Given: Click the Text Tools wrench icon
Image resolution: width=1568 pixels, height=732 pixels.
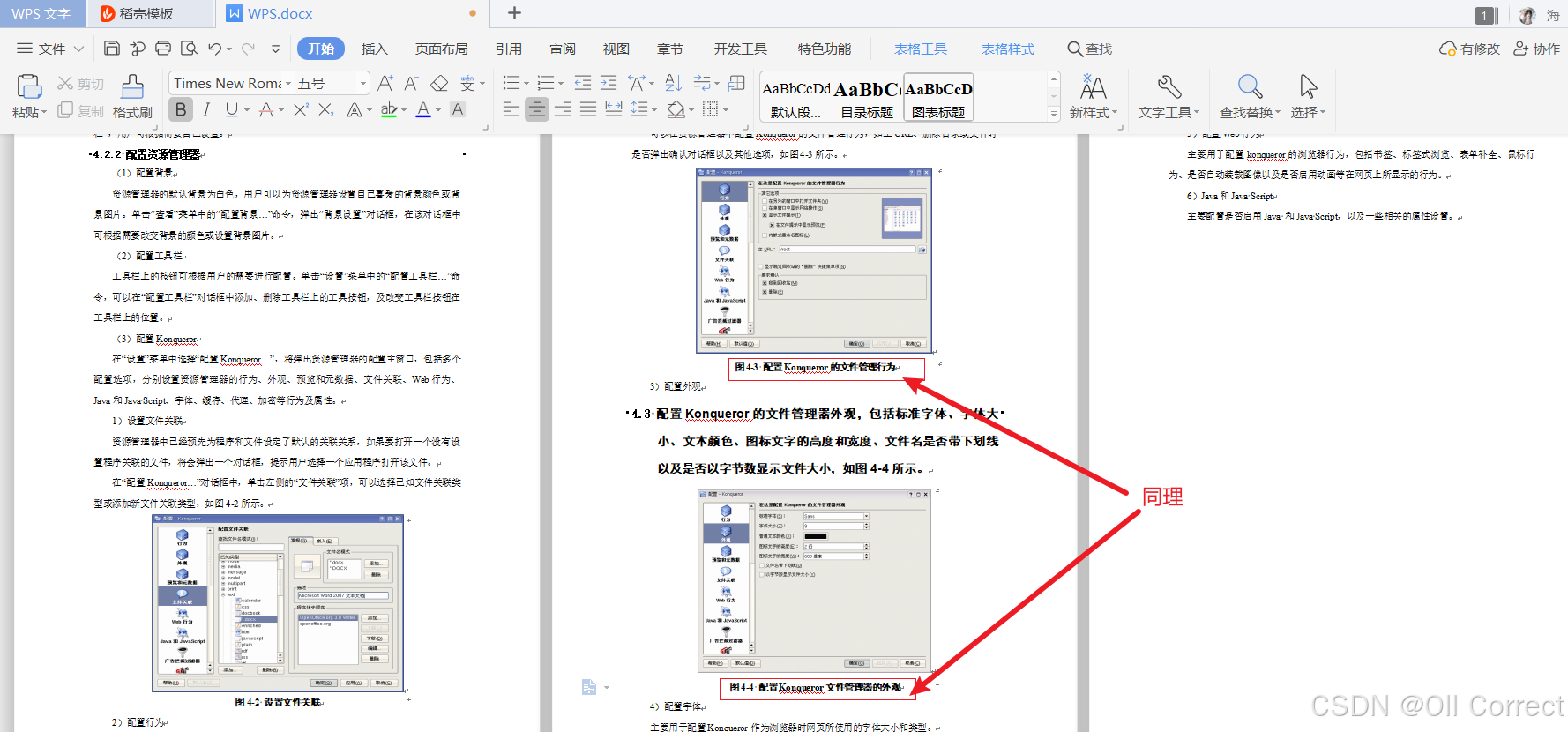Looking at the screenshot, I should point(1169,86).
